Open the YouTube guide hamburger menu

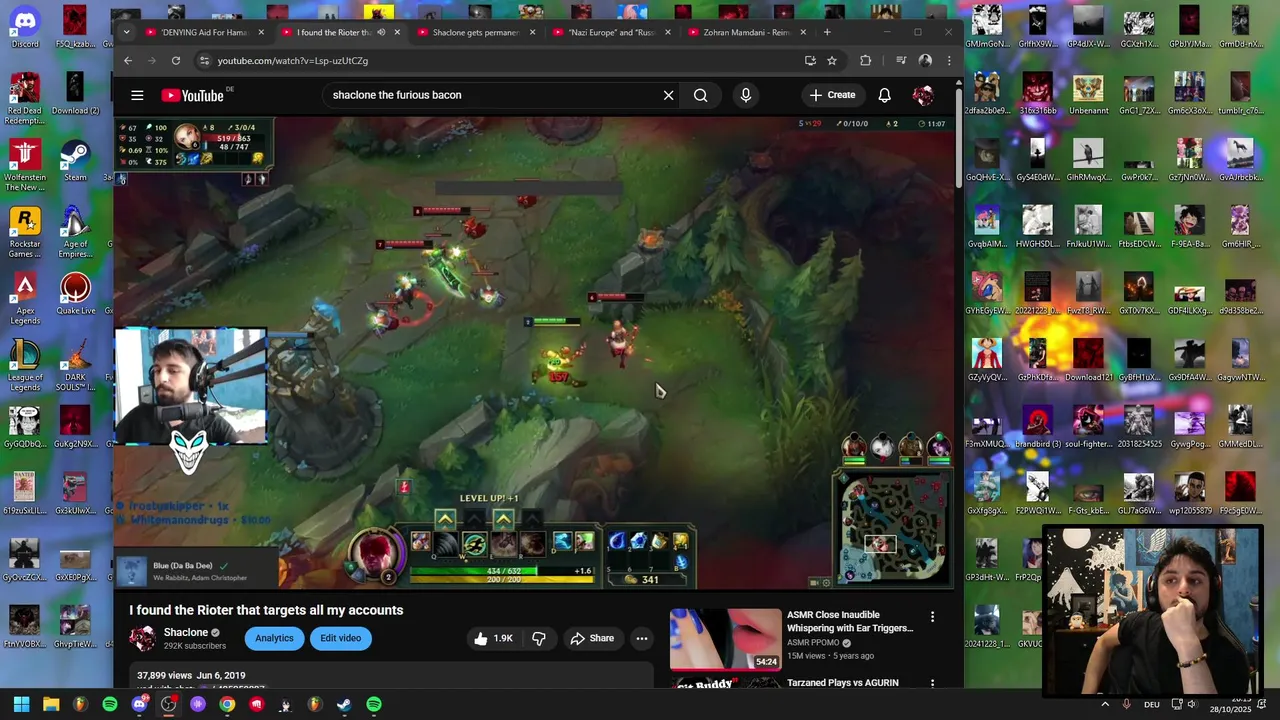click(137, 95)
